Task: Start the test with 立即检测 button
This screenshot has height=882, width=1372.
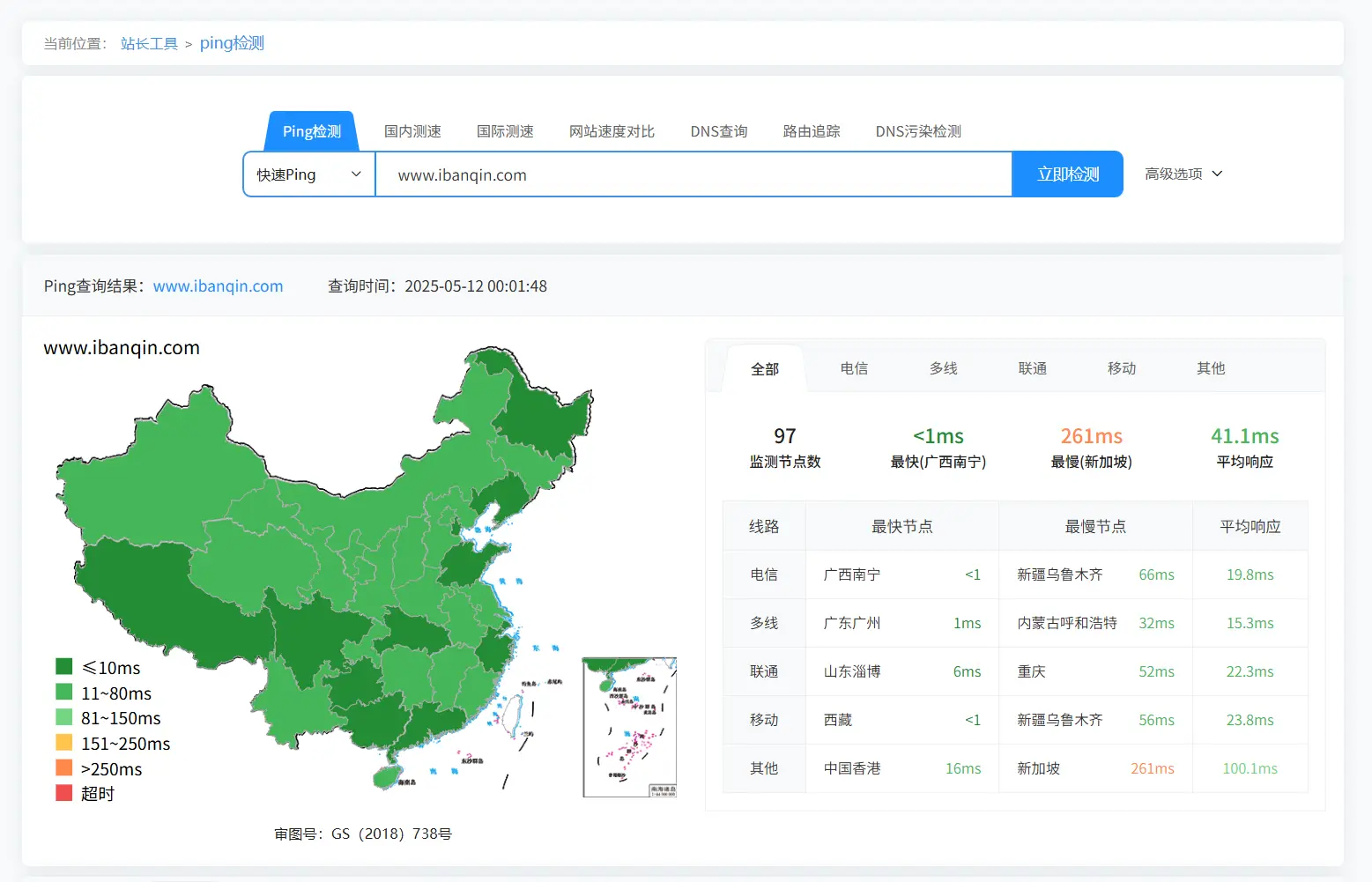Action: click(x=1067, y=174)
